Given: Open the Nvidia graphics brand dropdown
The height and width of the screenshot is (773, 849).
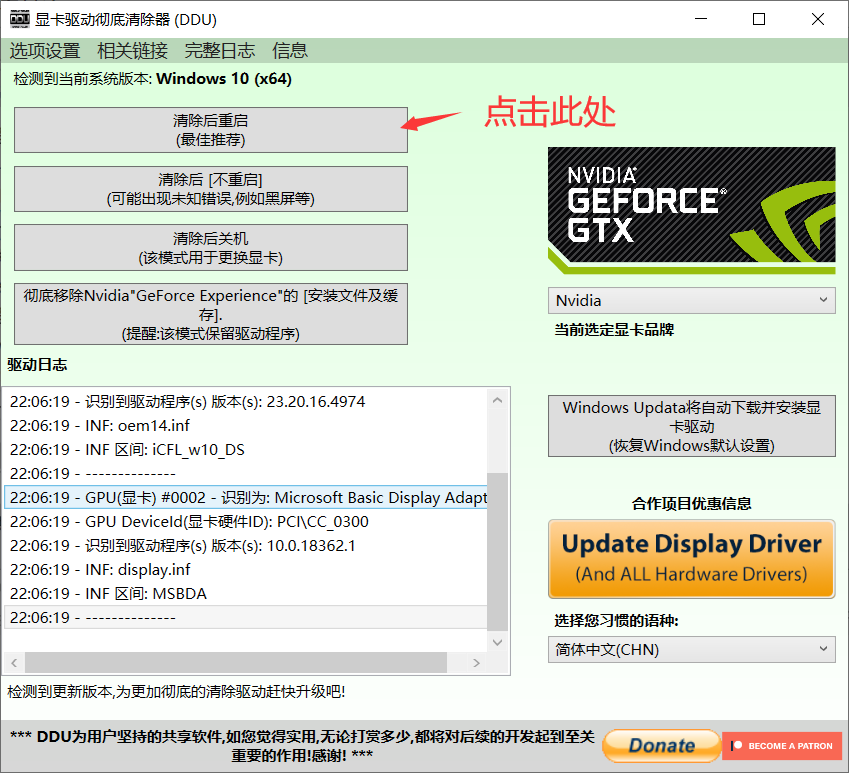Looking at the screenshot, I should pos(691,300).
